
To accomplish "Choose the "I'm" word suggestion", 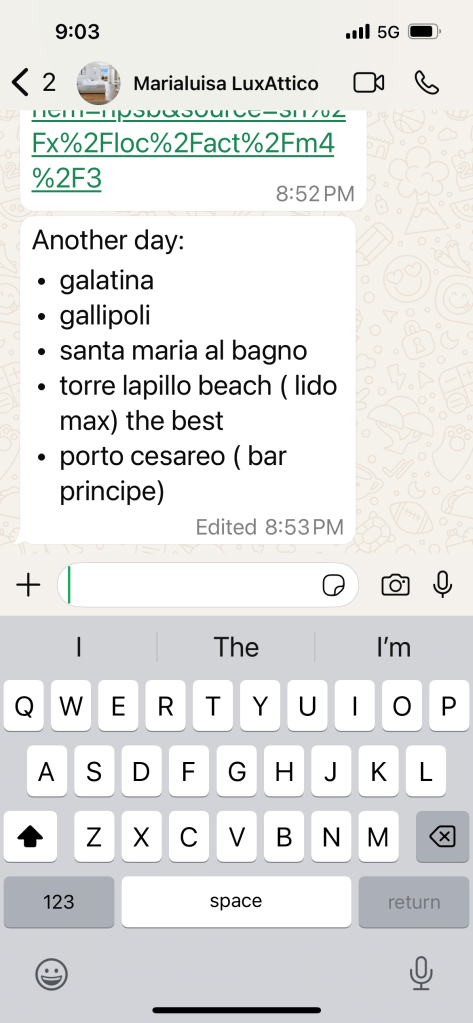I will [x=394, y=647].
